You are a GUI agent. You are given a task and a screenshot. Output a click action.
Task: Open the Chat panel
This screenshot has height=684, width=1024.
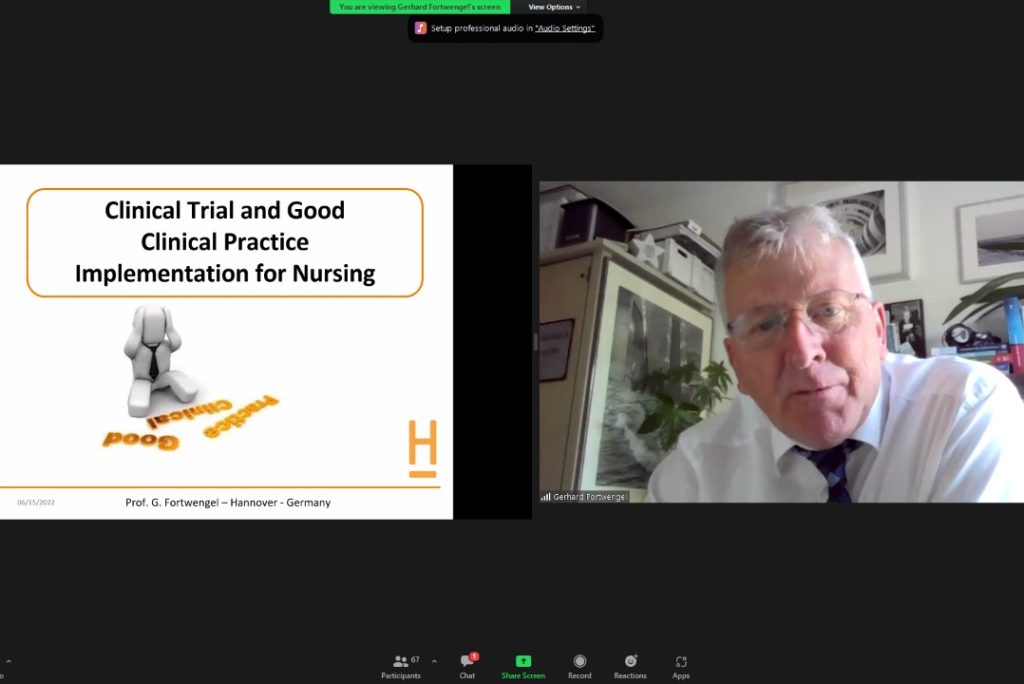(x=467, y=666)
